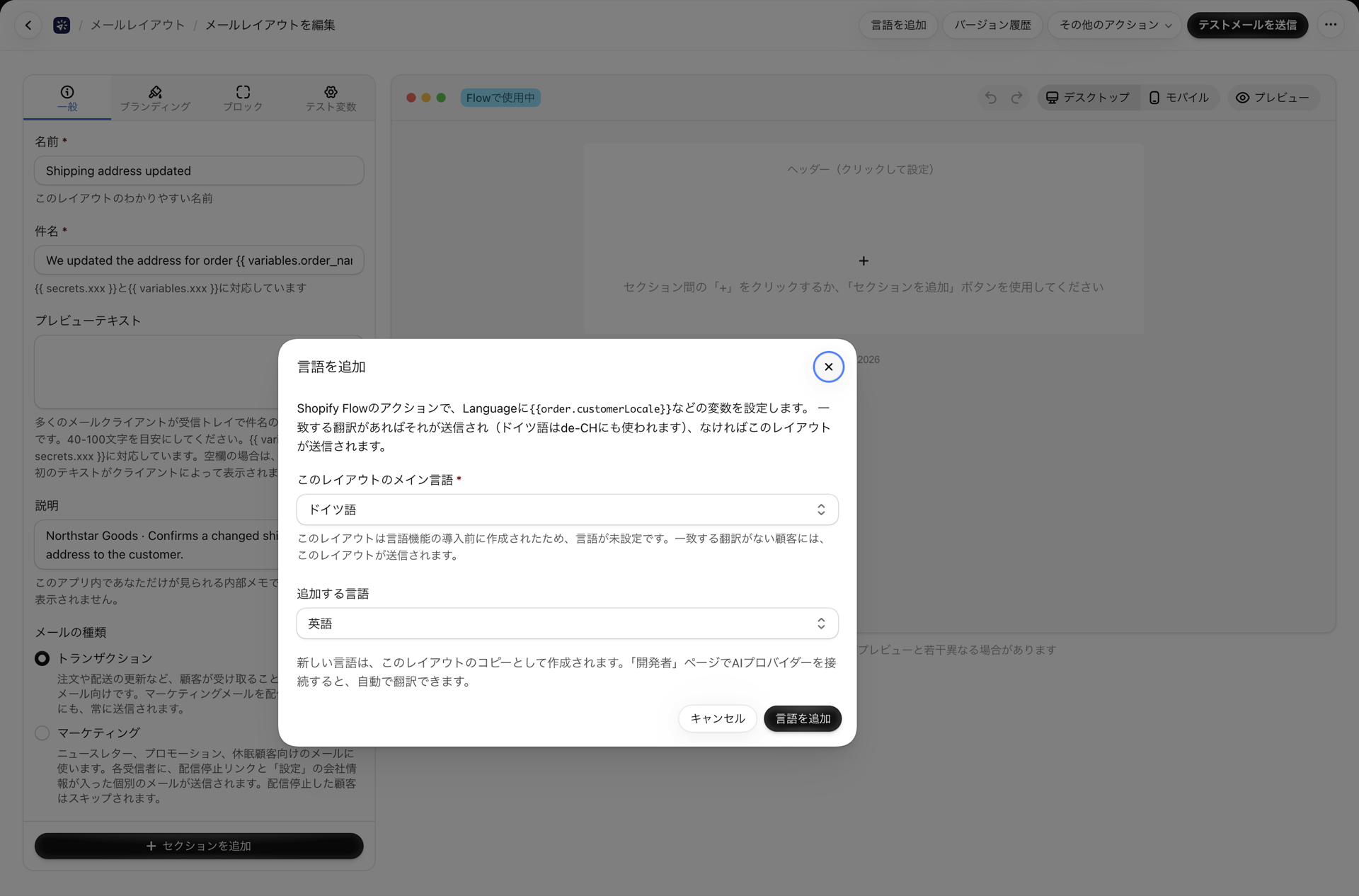Close the 言語を追加 dialog

pyautogui.click(x=828, y=367)
